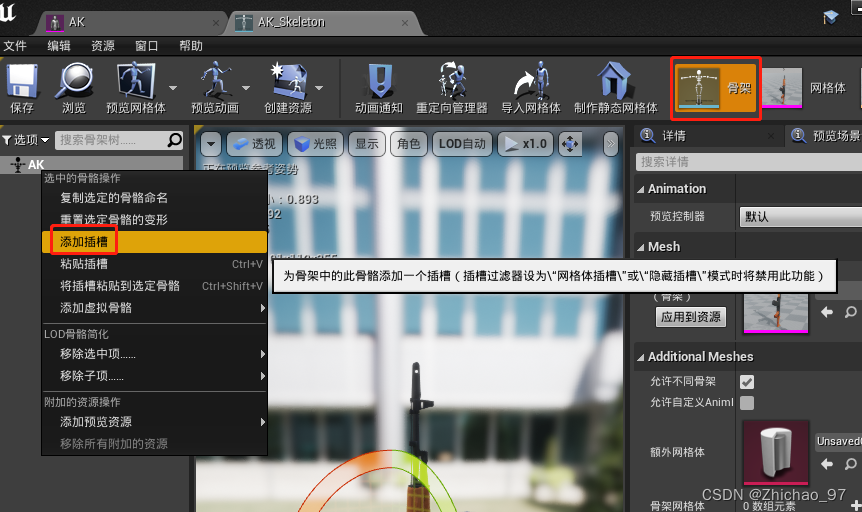Screen dimensions: 862x512
Task: Switch to the AK_Skeleton tab
Action: pyautogui.click(x=324, y=23)
